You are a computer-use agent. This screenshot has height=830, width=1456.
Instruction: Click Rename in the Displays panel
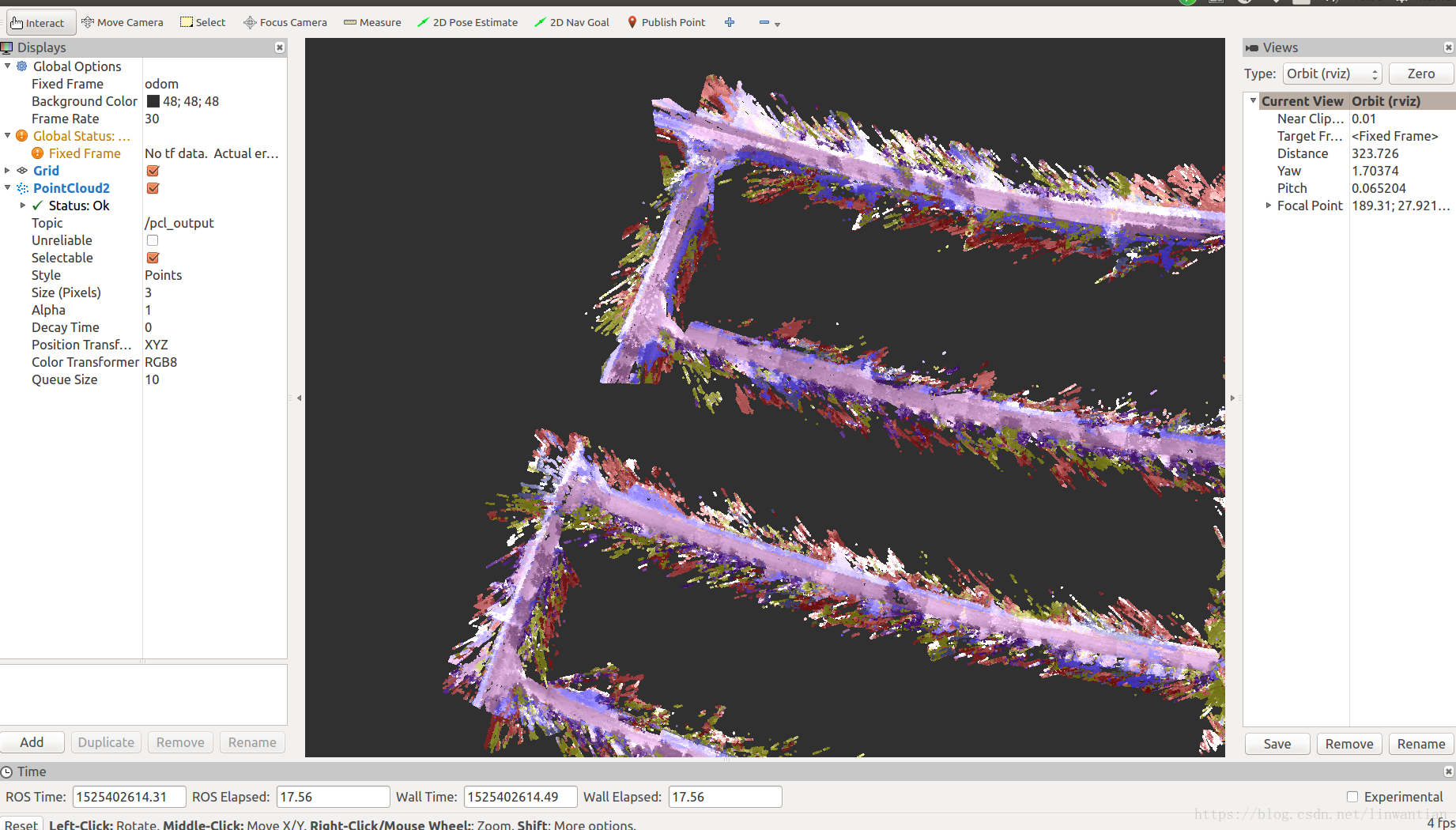coord(252,742)
